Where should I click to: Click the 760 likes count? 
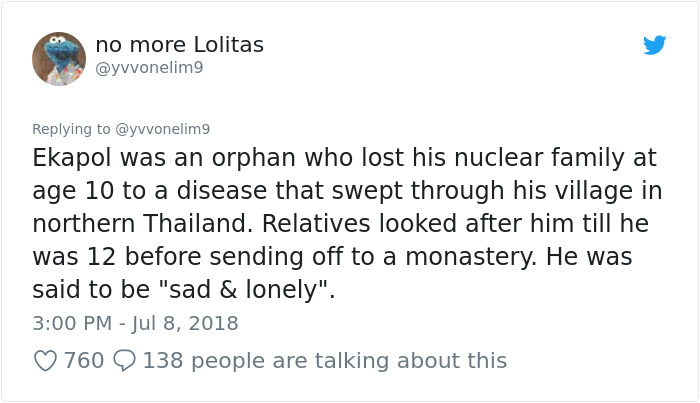pos(84,360)
